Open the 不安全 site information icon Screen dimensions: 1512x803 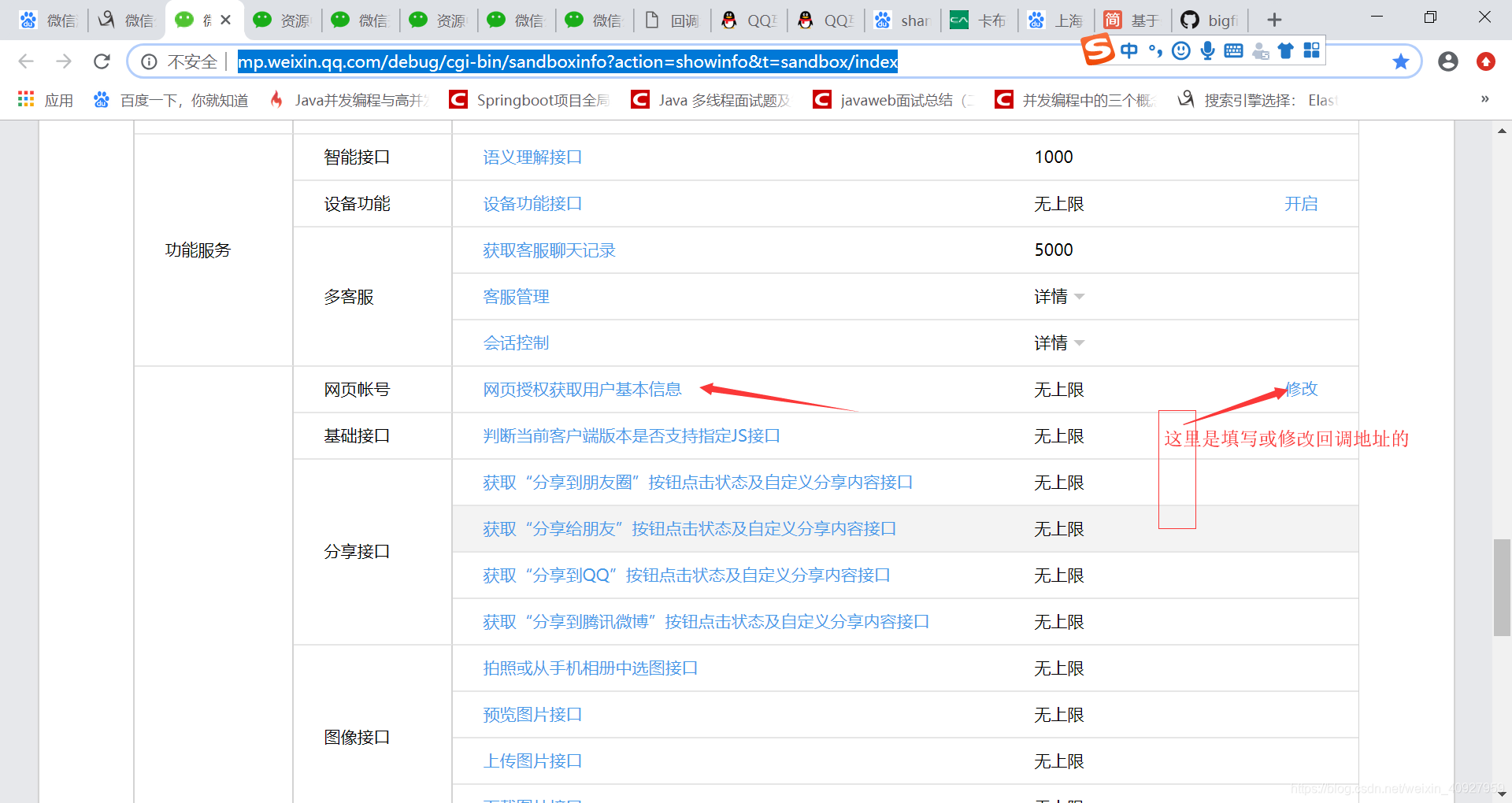pyautogui.click(x=149, y=61)
